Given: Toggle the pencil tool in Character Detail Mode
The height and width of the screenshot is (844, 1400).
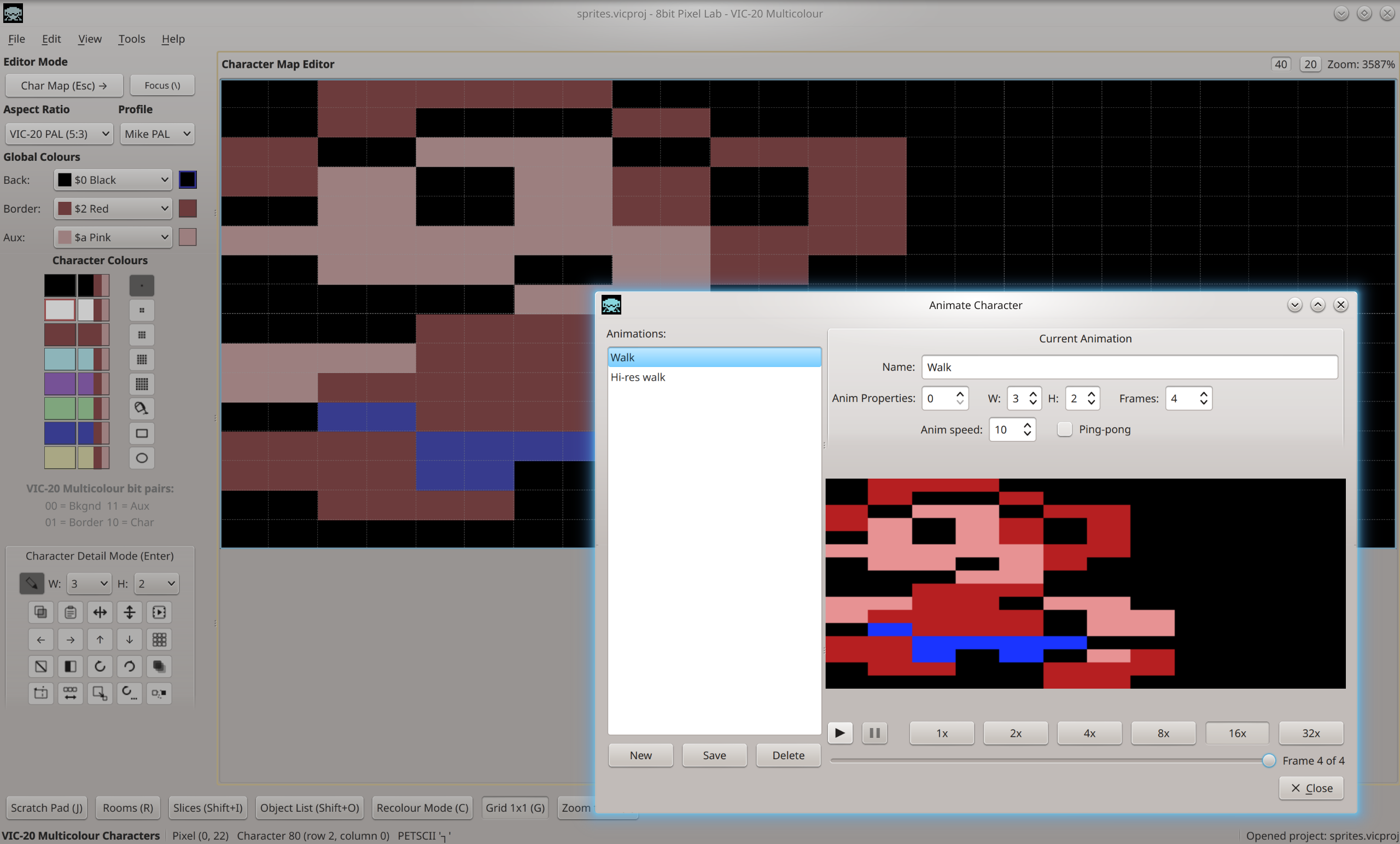Looking at the screenshot, I should pyautogui.click(x=31, y=583).
